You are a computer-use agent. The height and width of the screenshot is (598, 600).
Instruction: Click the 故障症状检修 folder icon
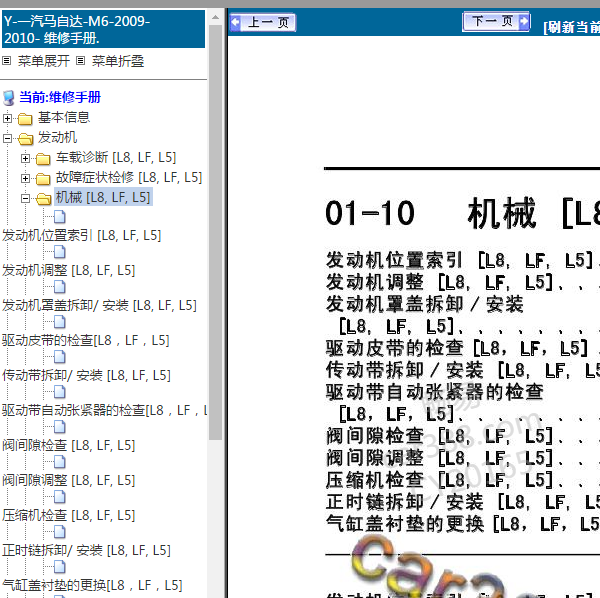[x=43, y=178]
